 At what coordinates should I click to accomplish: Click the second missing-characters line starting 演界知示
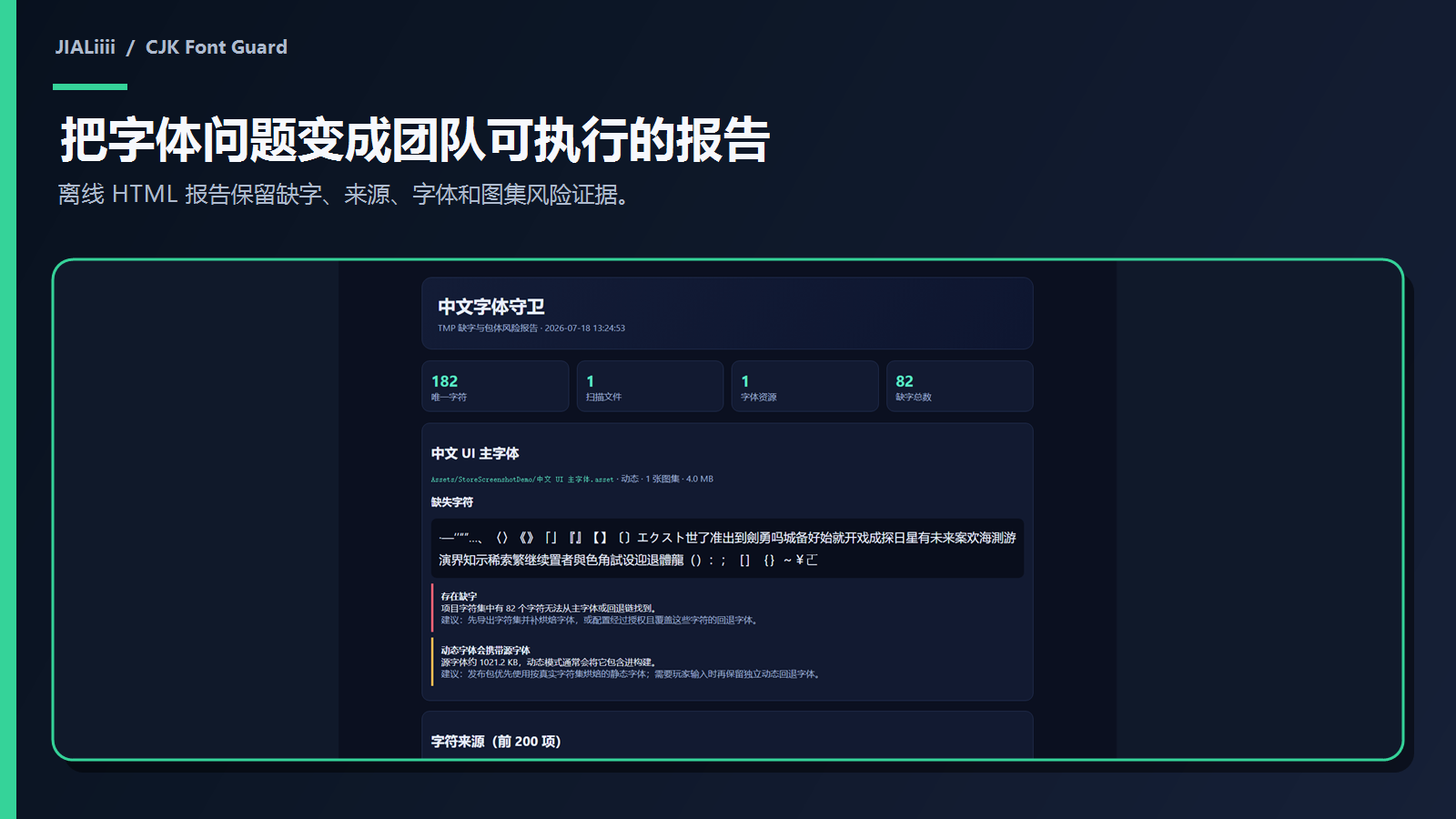(x=628, y=560)
